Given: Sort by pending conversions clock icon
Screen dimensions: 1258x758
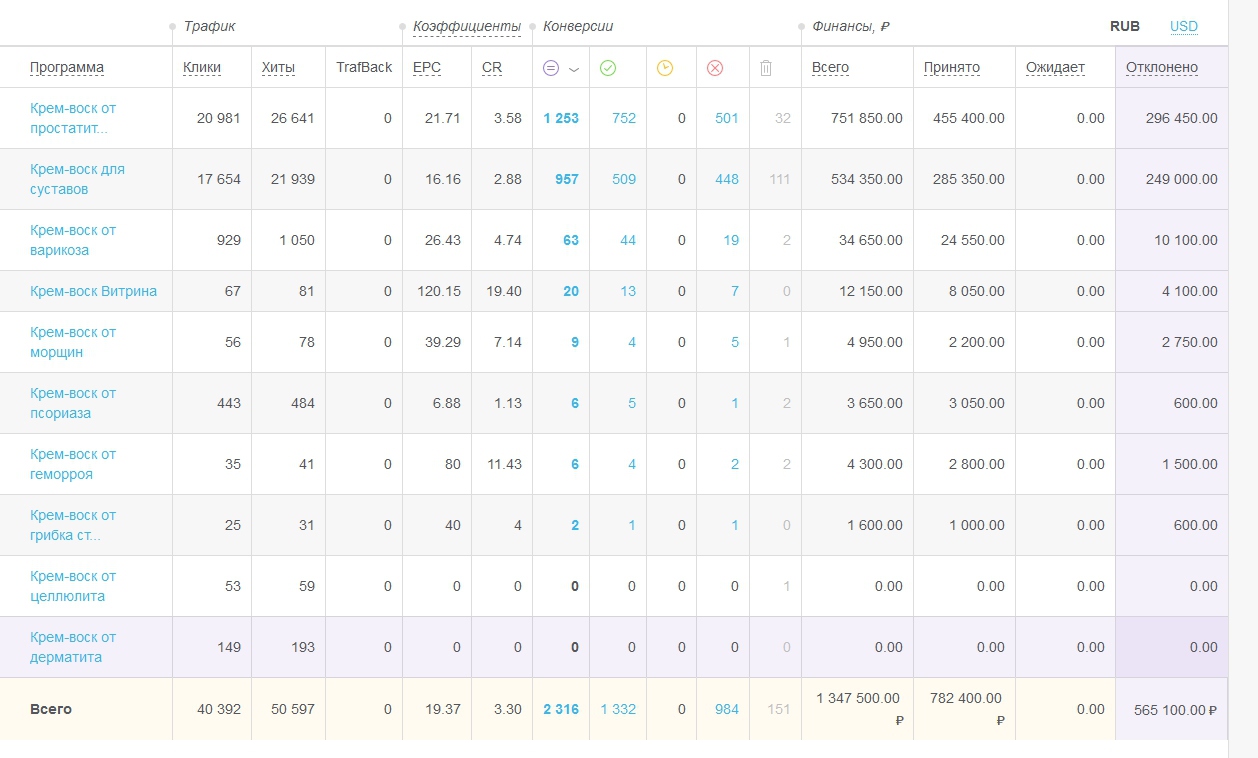Looking at the screenshot, I should [x=665, y=68].
